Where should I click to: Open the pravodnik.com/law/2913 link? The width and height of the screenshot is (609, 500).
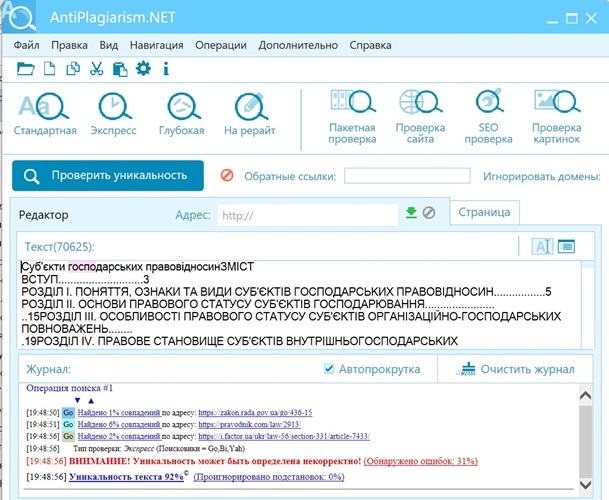point(250,424)
